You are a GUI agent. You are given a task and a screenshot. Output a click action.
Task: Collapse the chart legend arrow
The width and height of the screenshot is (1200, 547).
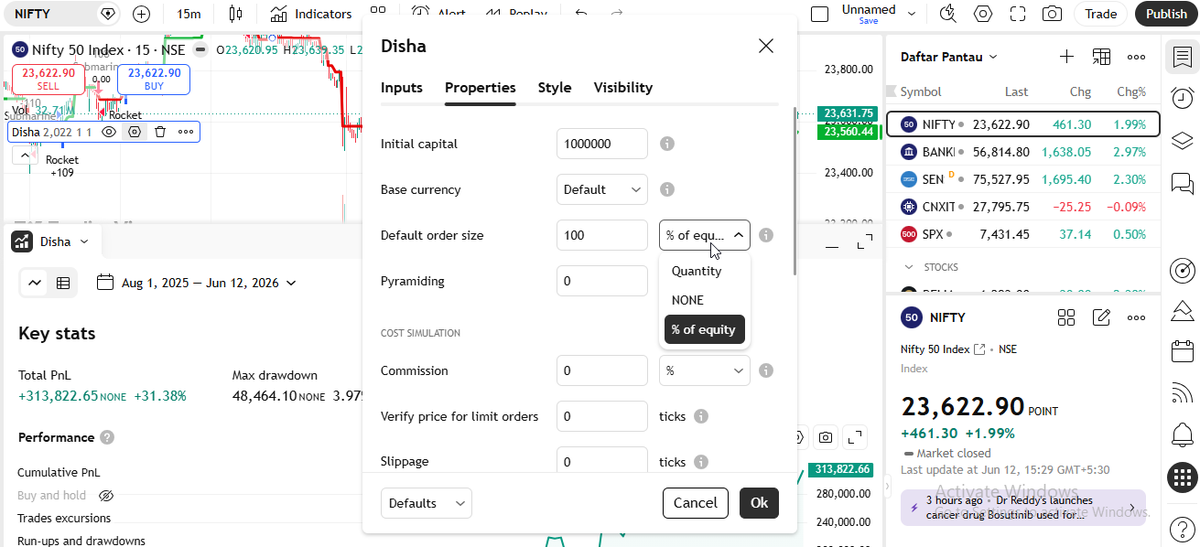click(24, 155)
